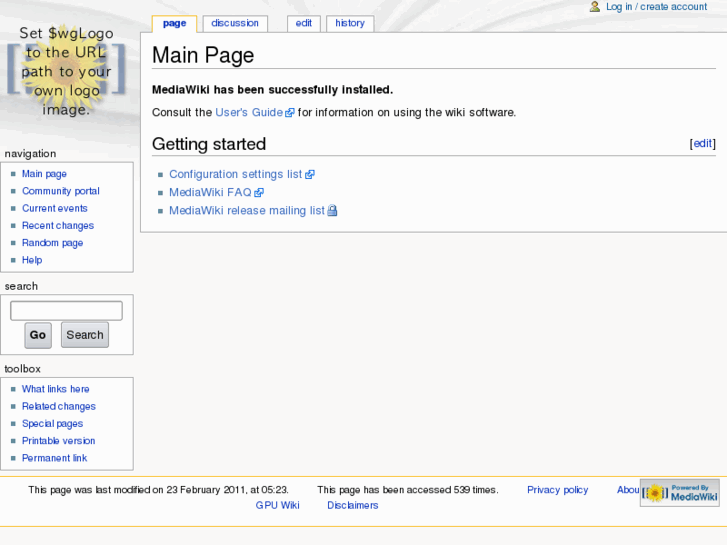Viewport: 727px width, 545px height.
Task: Click the Main Page heading text
Action: [203, 55]
